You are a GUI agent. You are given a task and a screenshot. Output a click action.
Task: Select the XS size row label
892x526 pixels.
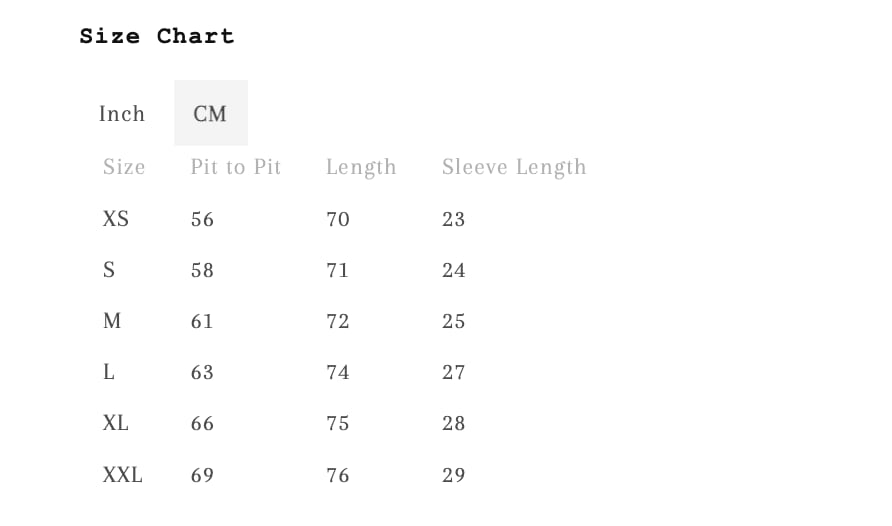pyautogui.click(x=115, y=219)
